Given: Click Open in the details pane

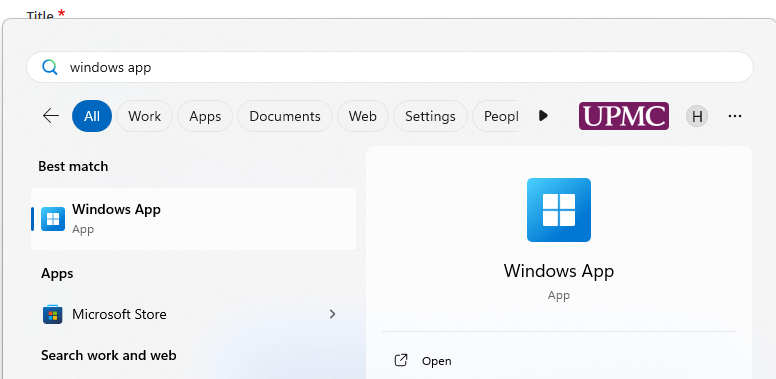Looking at the screenshot, I should (436, 361).
